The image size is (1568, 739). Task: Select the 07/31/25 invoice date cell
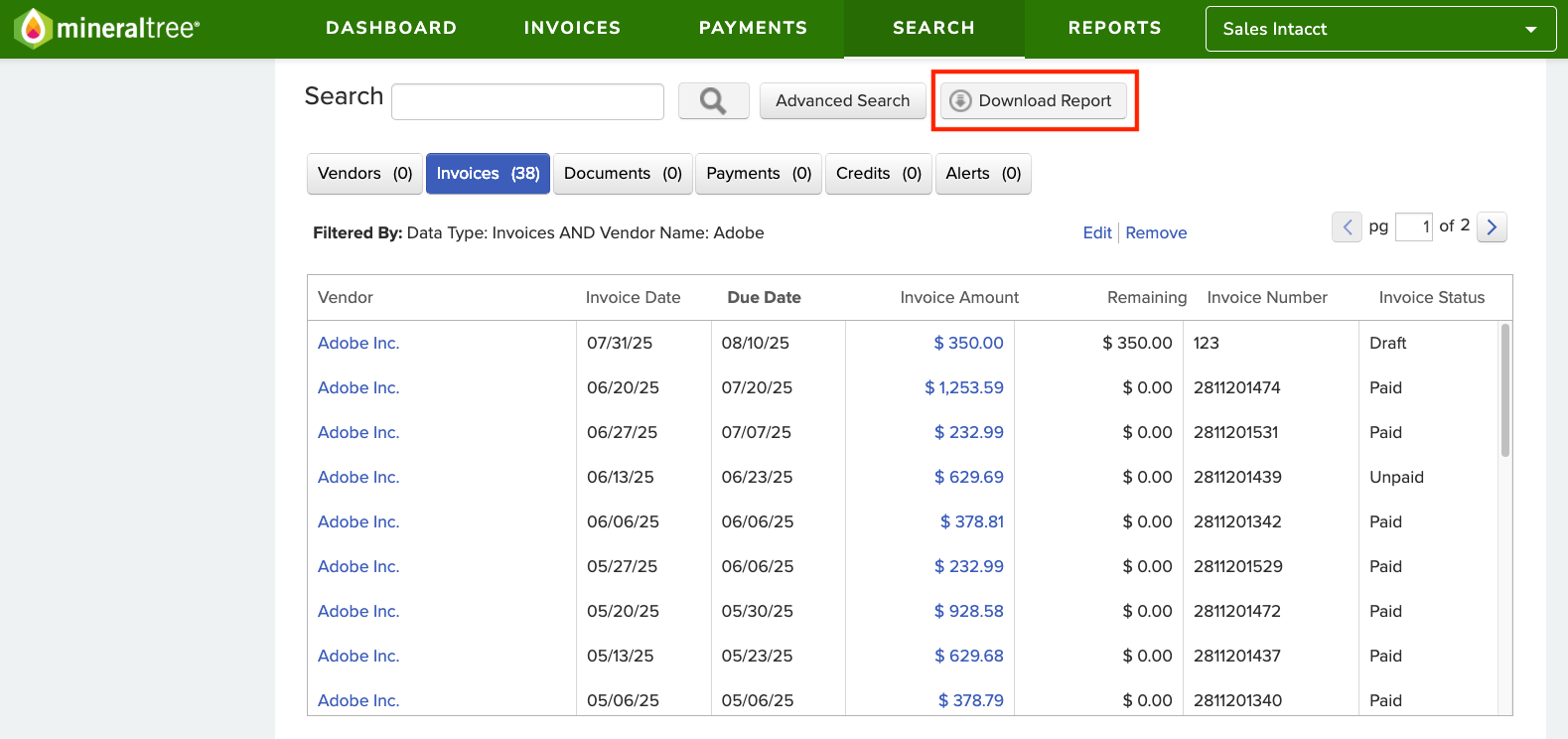[620, 343]
